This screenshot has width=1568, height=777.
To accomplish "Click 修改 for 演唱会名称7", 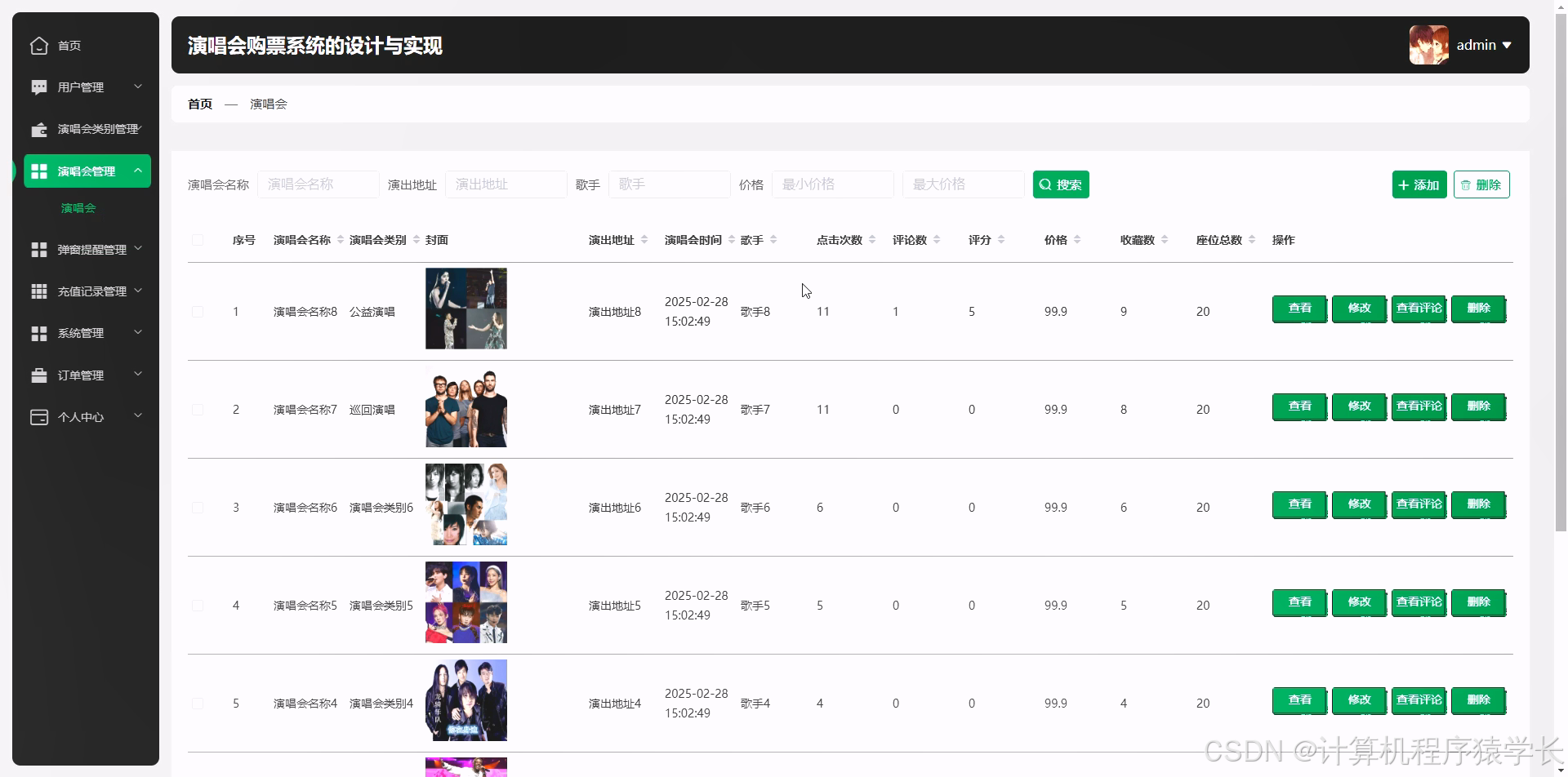I will pyautogui.click(x=1359, y=407).
